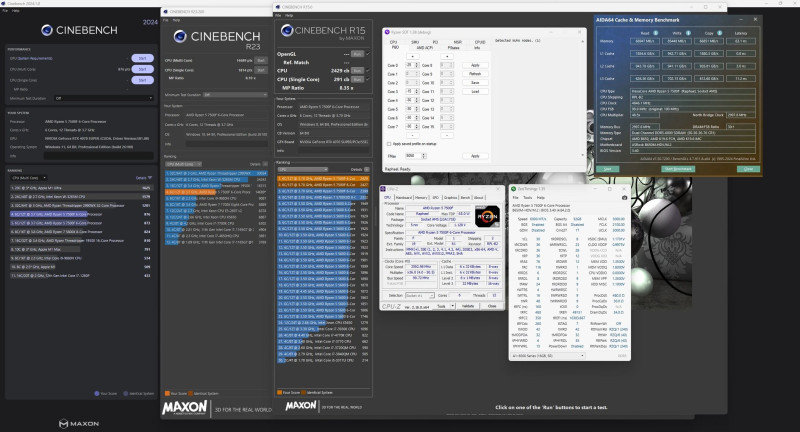Select the Apple M1 Ultra row in Cinebench 2024 ranking
This screenshot has width=800, height=432.
click(81, 188)
